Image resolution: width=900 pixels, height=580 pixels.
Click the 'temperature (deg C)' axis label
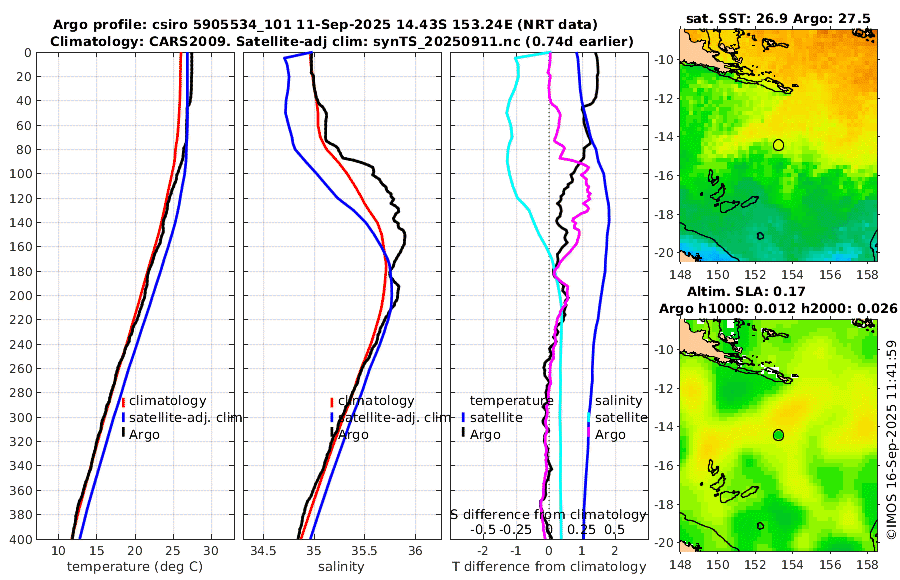click(135, 567)
